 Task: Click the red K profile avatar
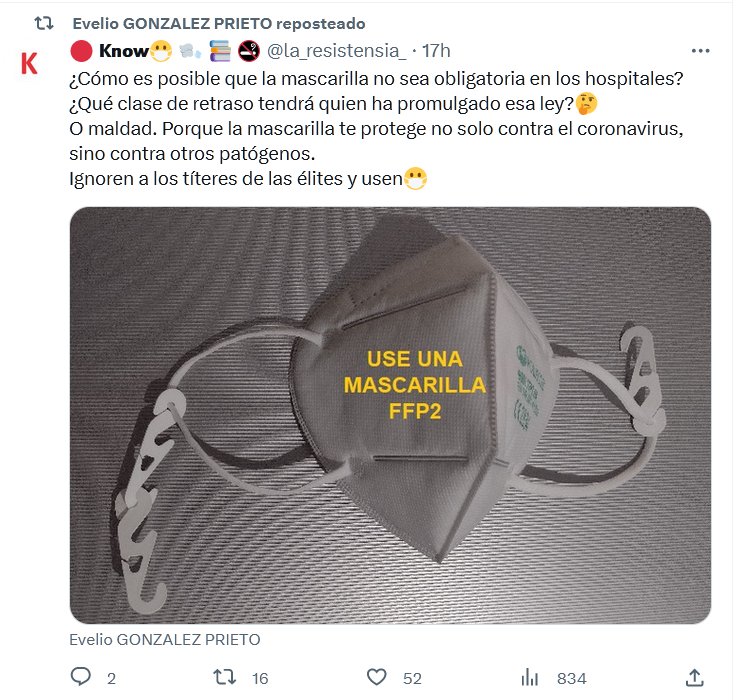click(x=29, y=63)
